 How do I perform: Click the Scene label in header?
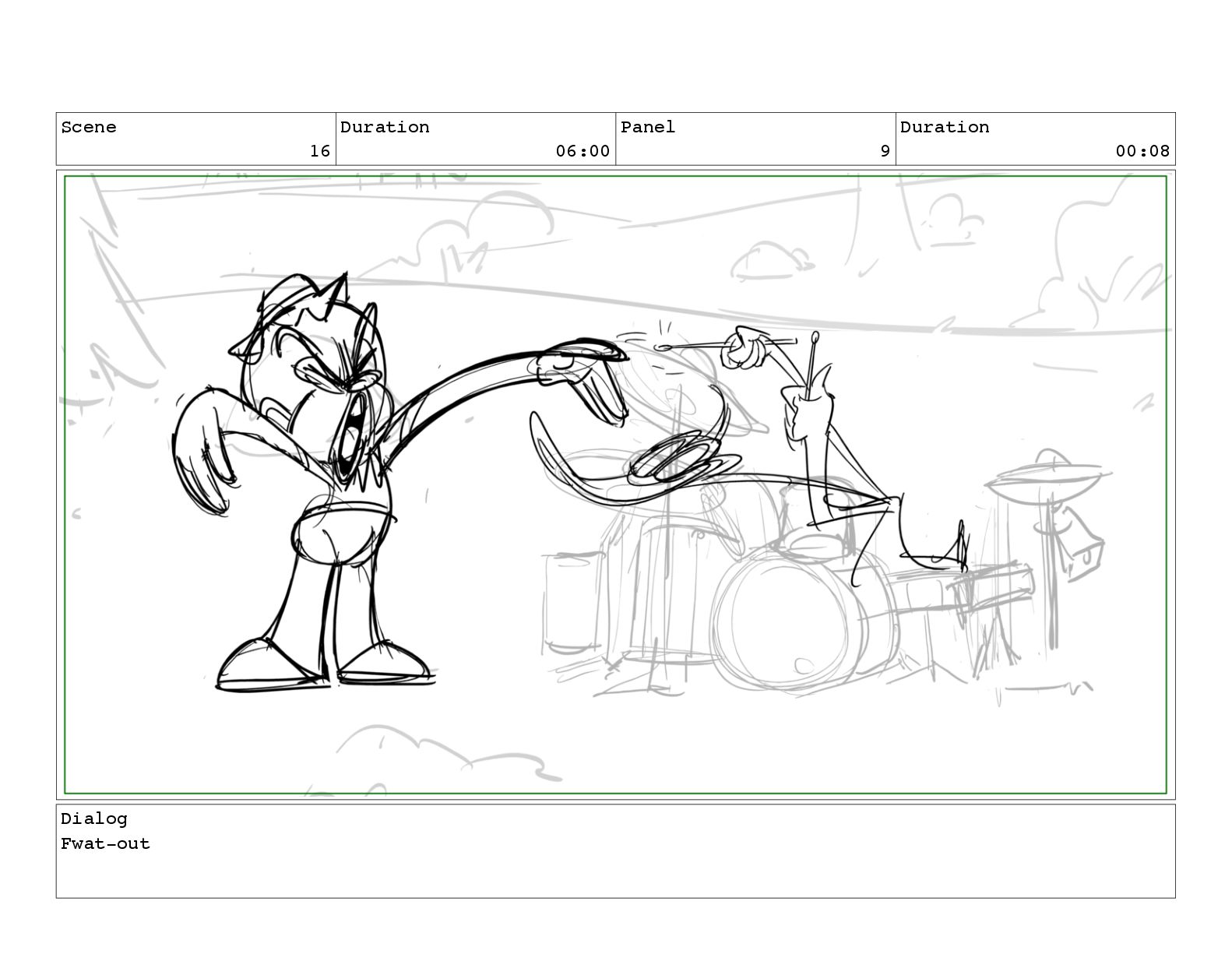pos(89,127)
